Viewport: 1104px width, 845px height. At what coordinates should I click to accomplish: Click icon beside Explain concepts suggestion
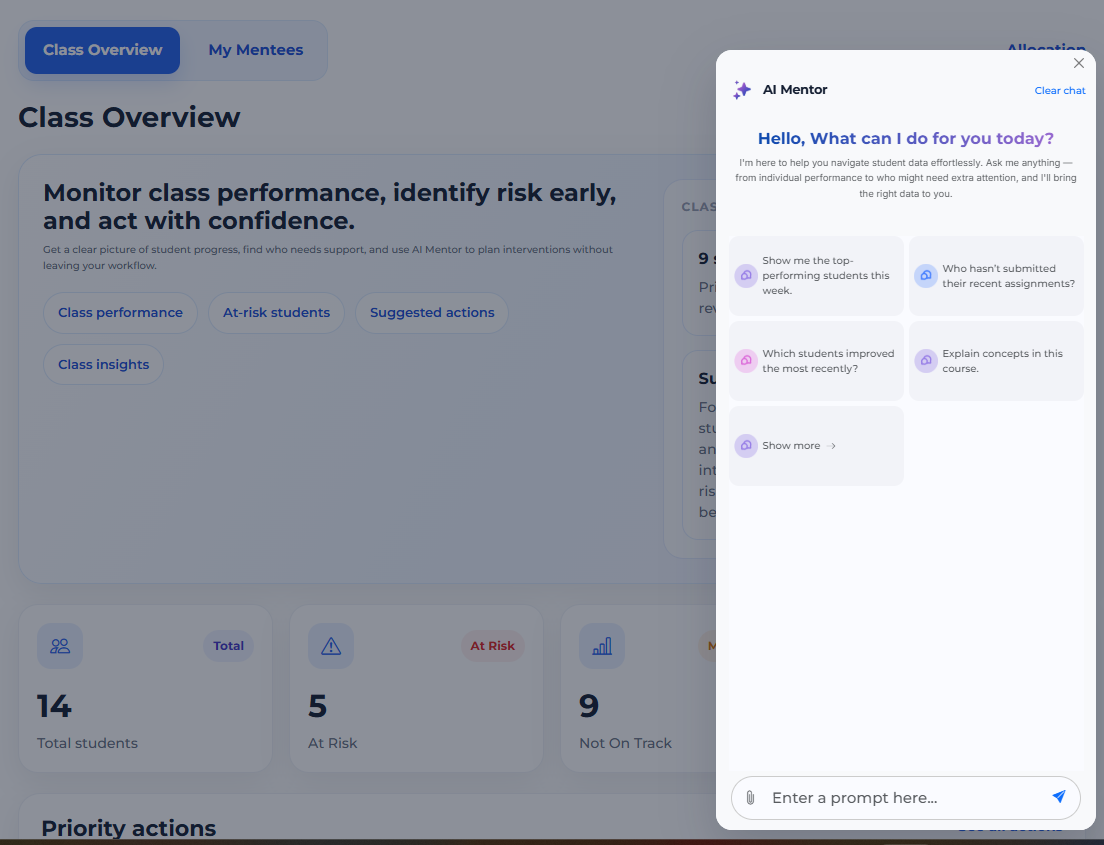926,361
